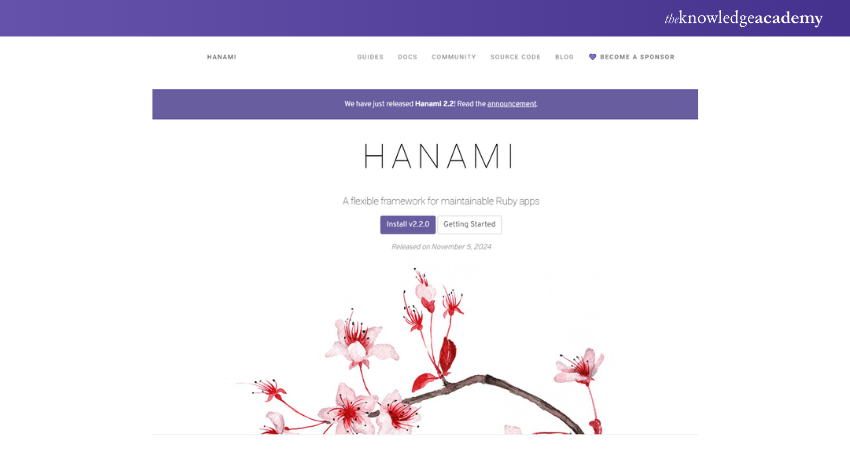The height and width of the screenshot is (450, 850).
Task: Click the release date text
Action: (x=441, y=247)
